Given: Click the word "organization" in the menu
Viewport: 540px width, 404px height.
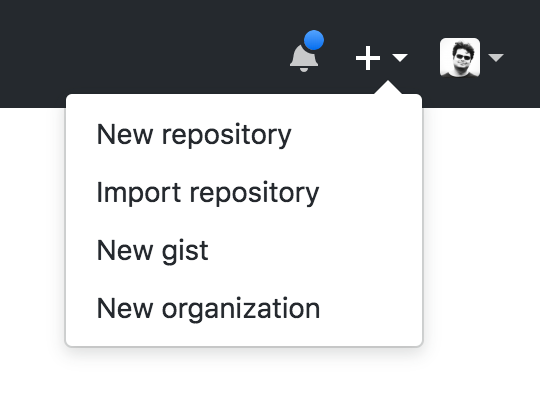Looking at the screenshot, I should (x=241, y=309).
